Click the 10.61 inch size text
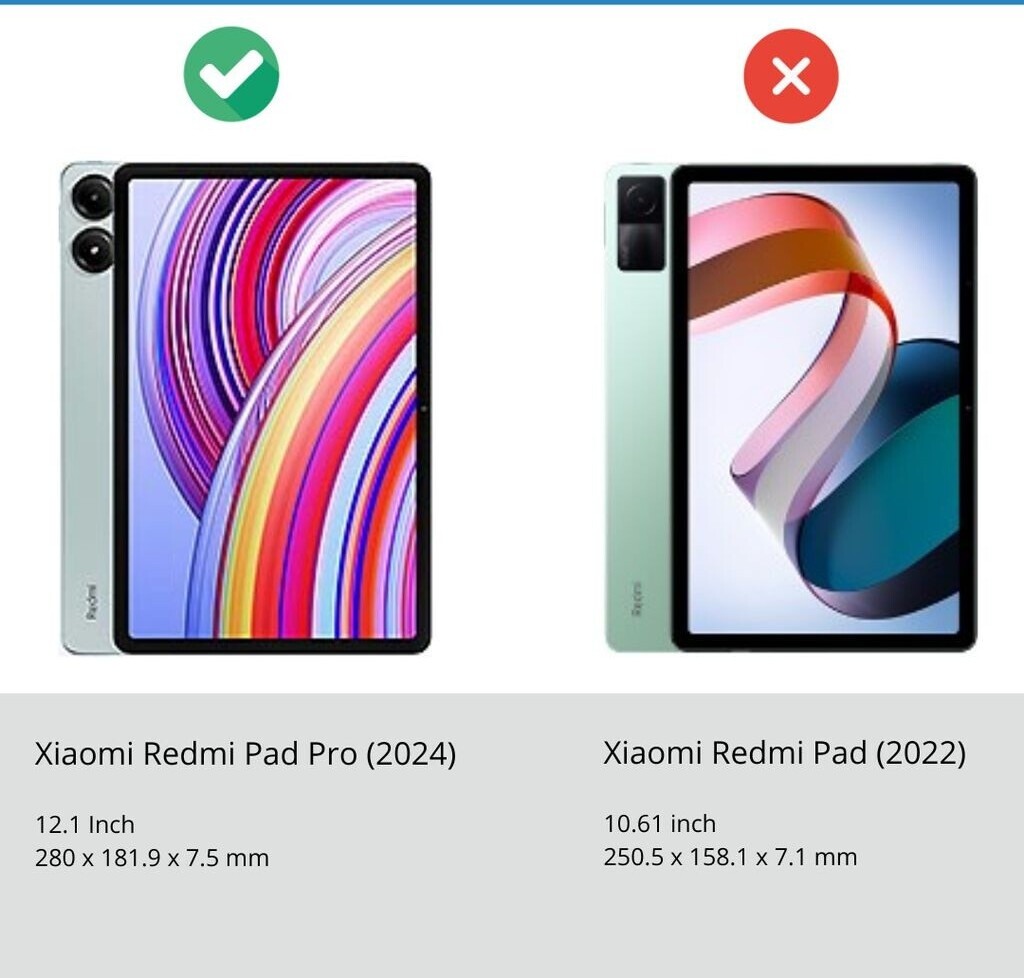Screen dimensions: 1024x978 660,824
